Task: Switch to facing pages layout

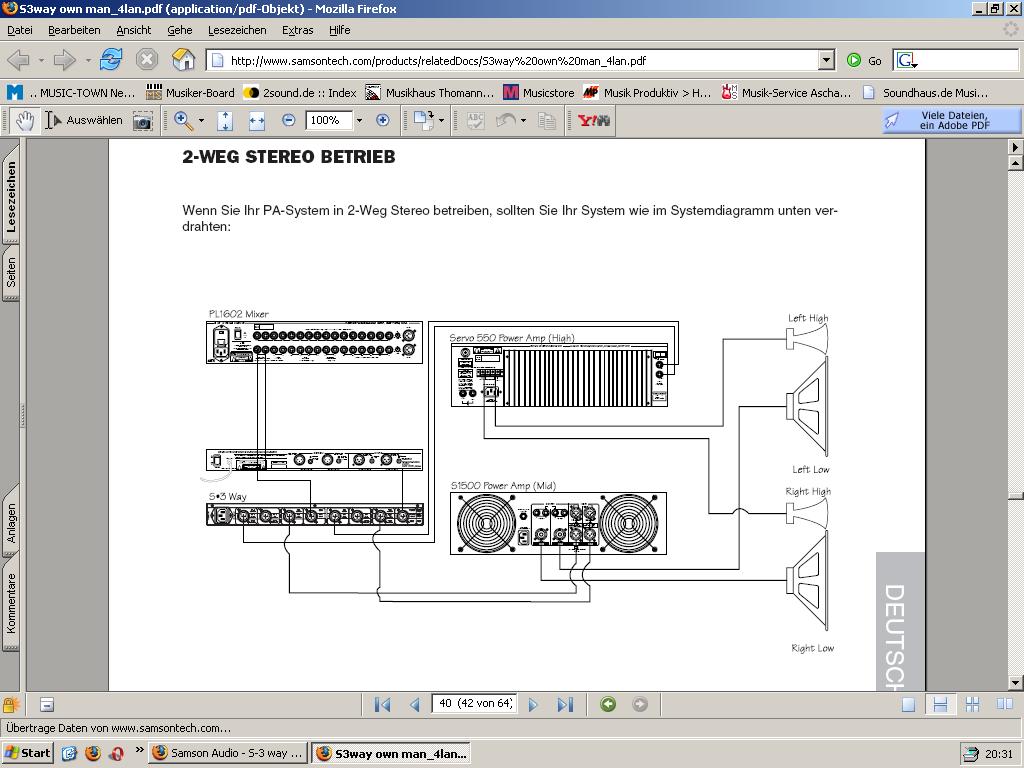Action: click(1004, 704)
